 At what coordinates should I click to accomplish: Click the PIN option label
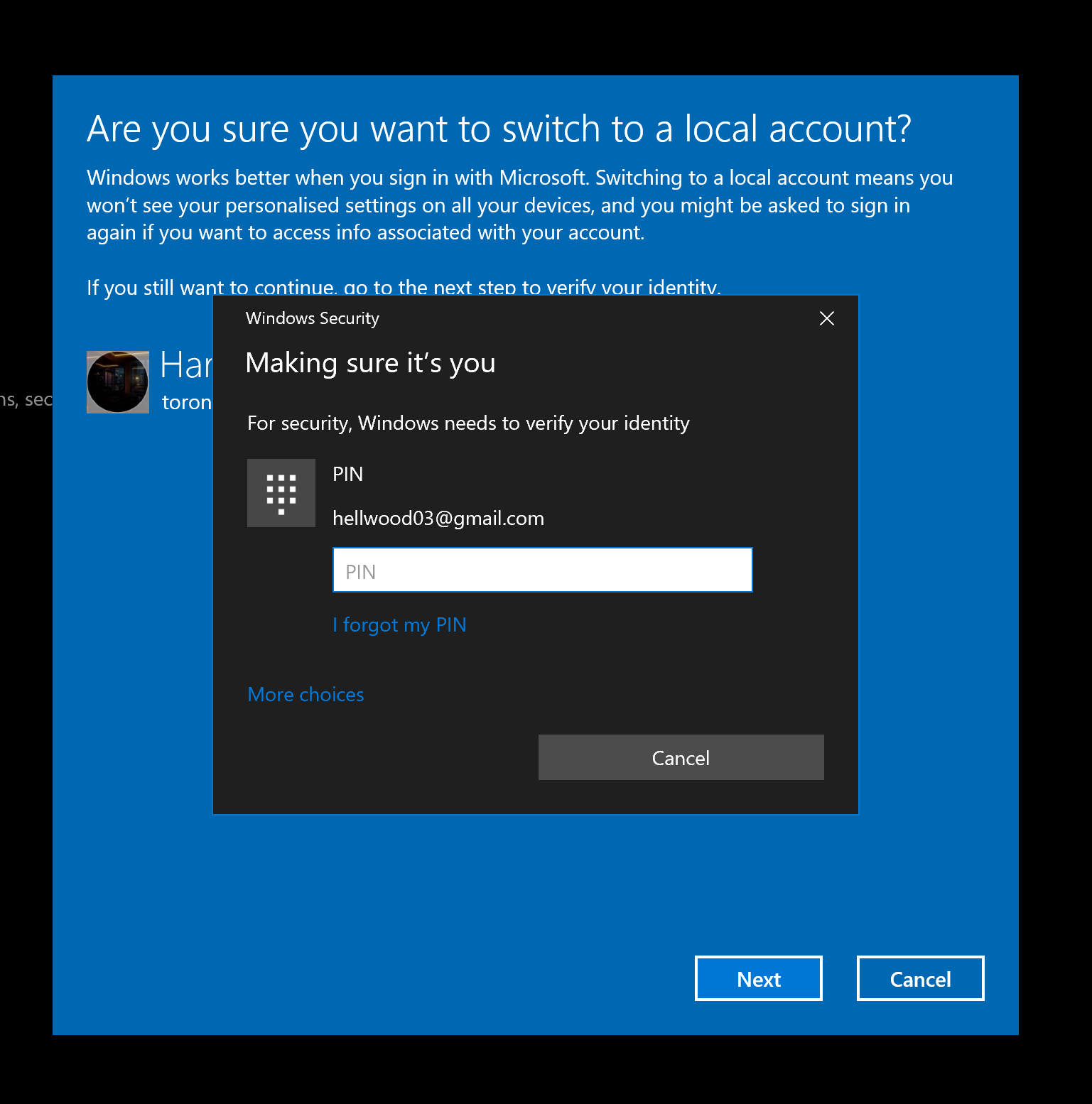(x=347, y=474)
